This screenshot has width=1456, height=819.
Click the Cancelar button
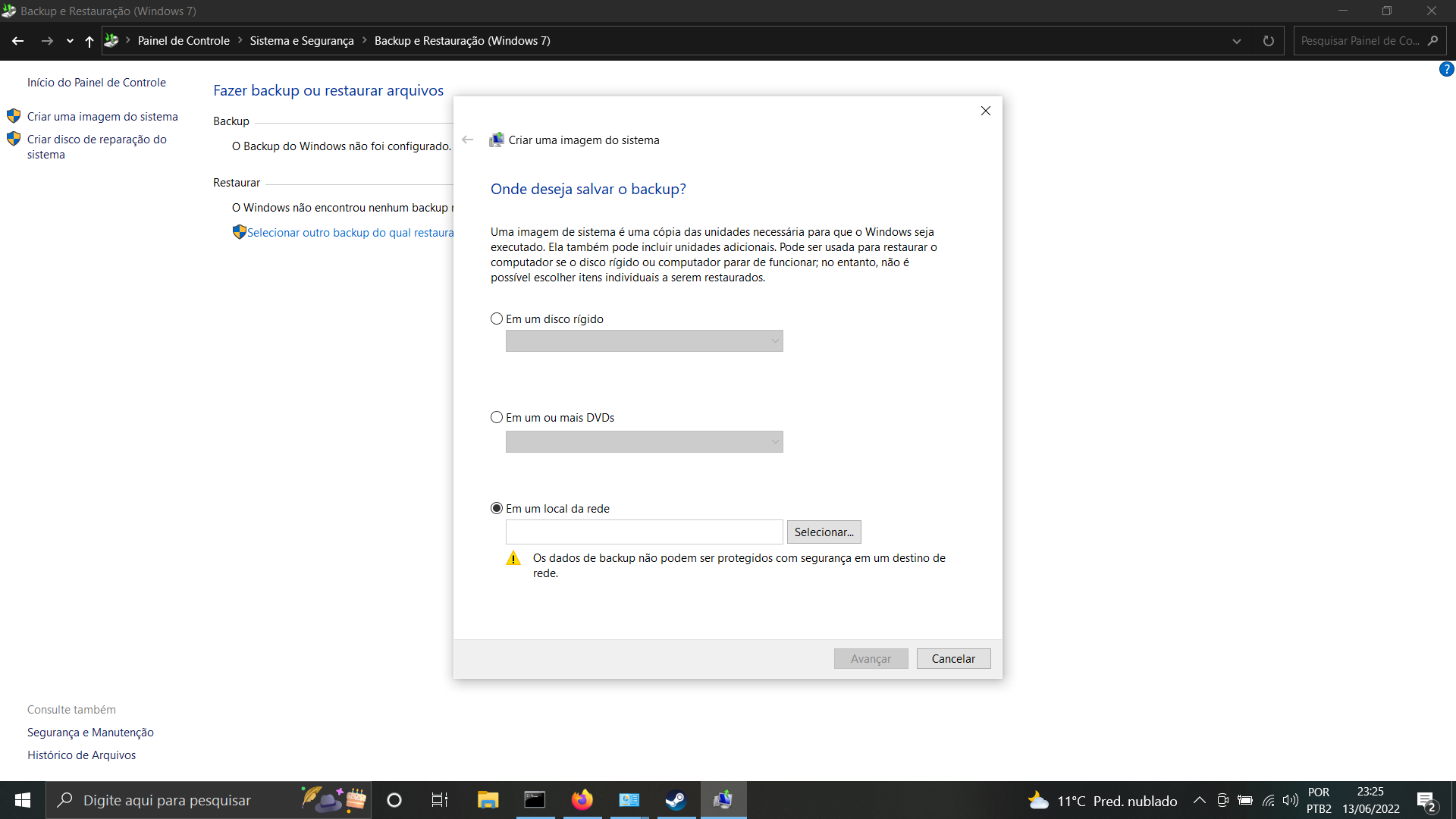pos(953,658)
